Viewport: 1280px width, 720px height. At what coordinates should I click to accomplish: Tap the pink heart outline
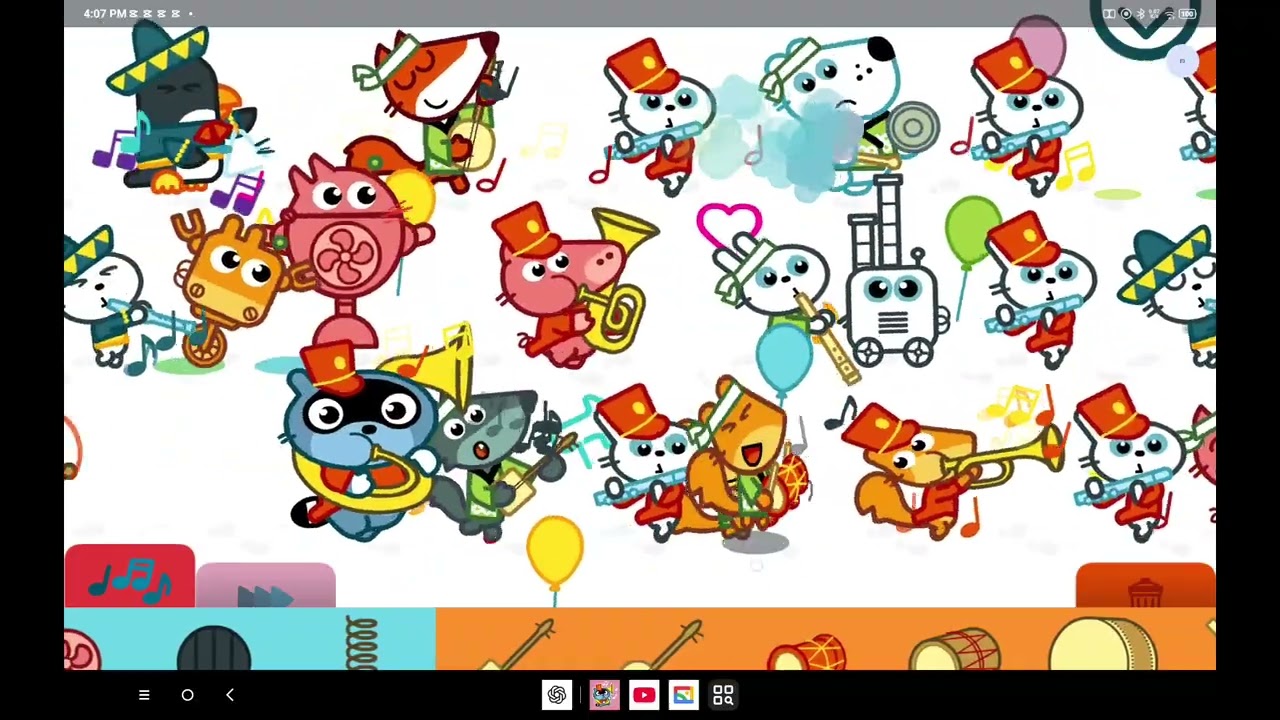pos(729,224)
